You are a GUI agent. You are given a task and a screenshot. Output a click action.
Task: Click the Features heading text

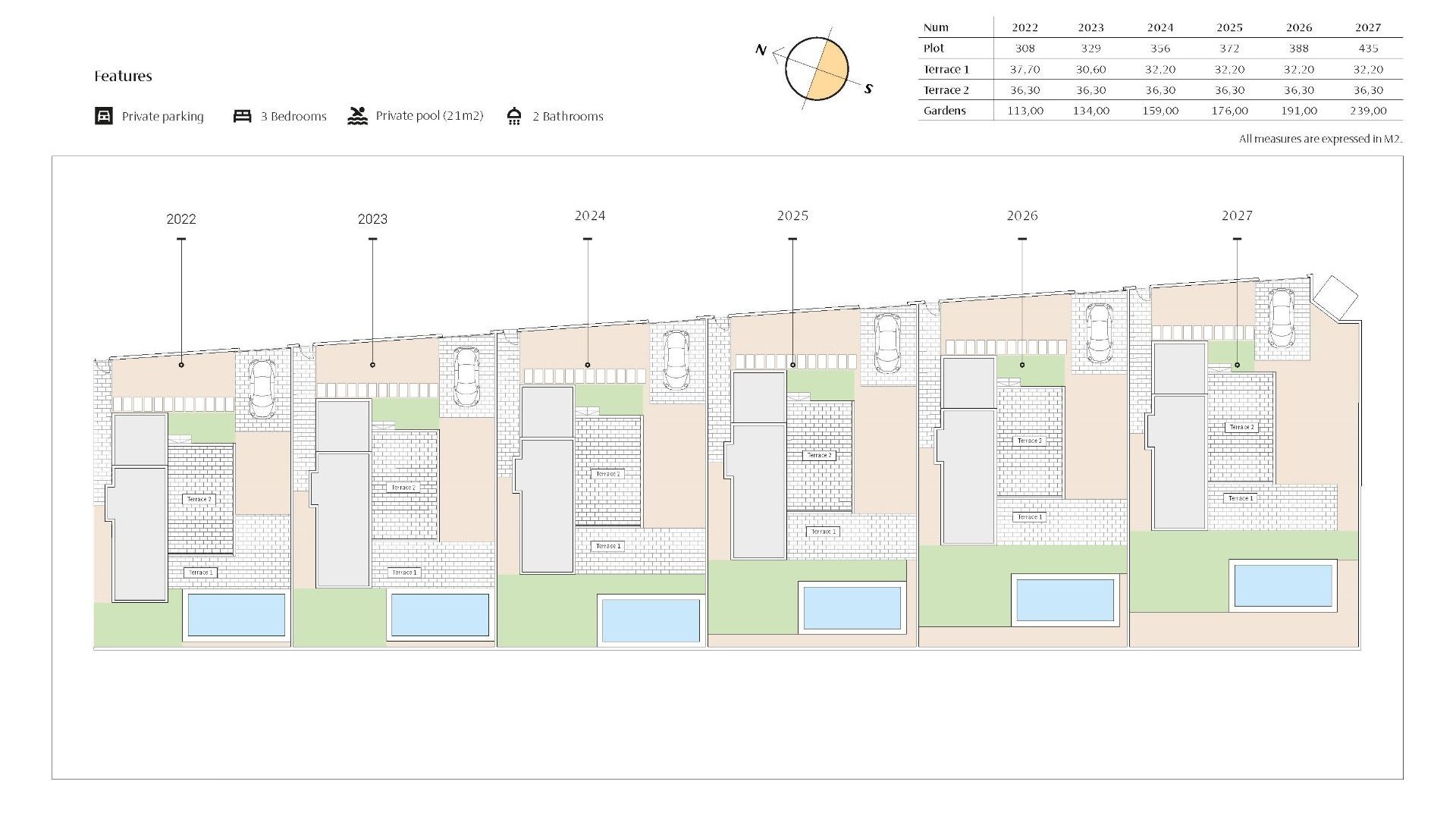[x=124, y=76]
